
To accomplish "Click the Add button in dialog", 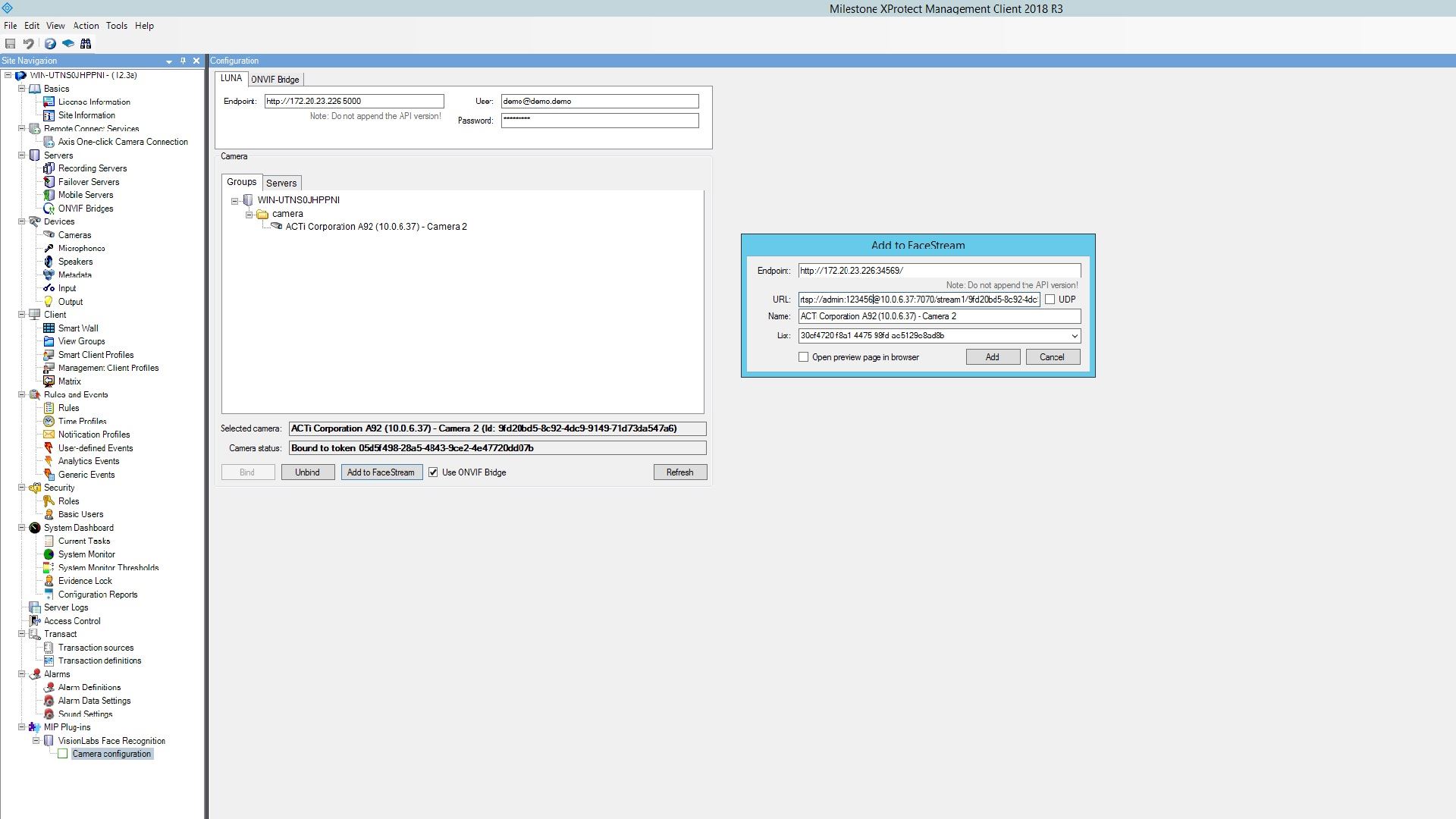I will point(993,357).
